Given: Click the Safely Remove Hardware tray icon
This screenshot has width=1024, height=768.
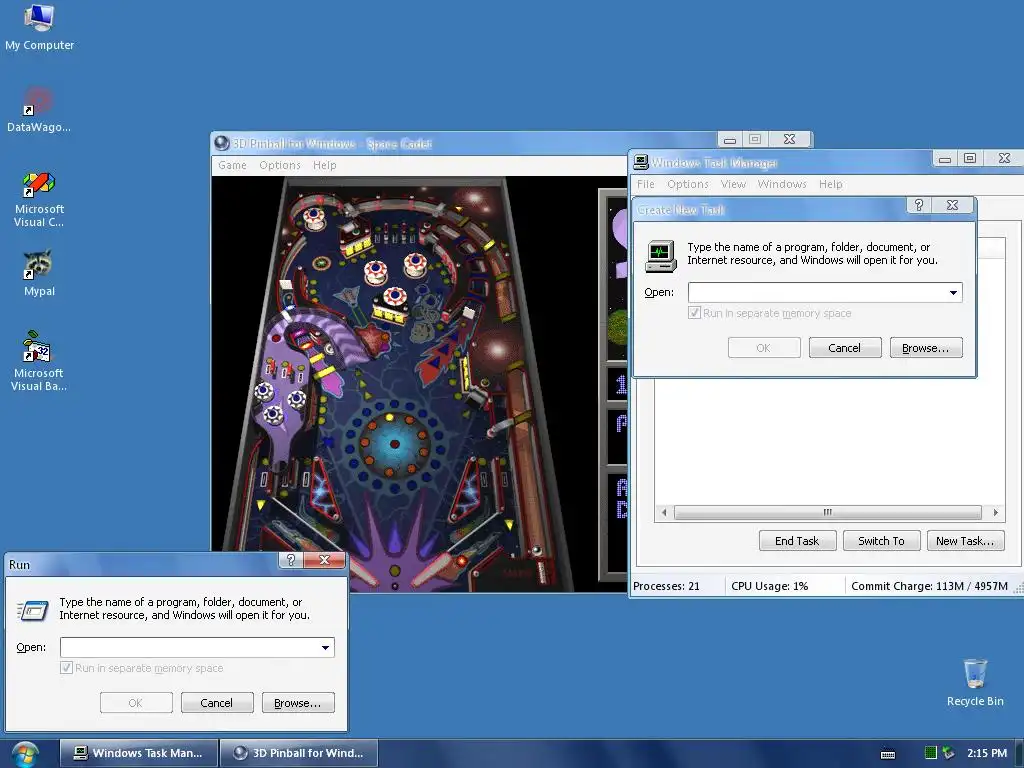Looking at the screenshot, I should pos(948,753).
